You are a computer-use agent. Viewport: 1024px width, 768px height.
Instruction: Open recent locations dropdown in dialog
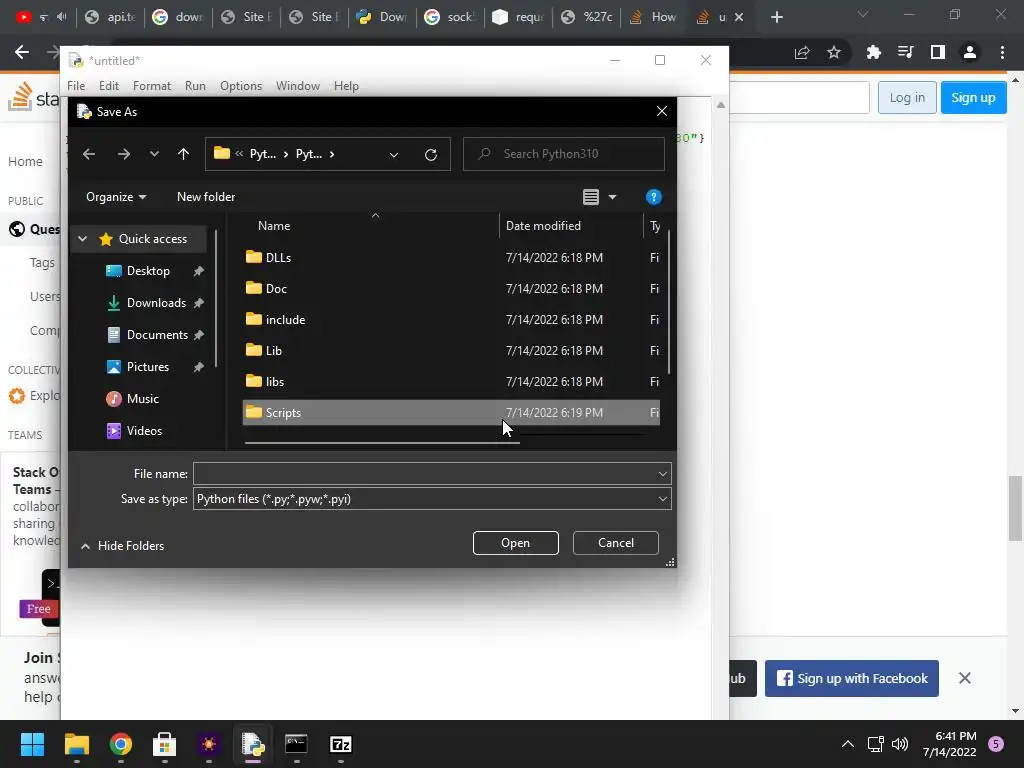point(154,154)
